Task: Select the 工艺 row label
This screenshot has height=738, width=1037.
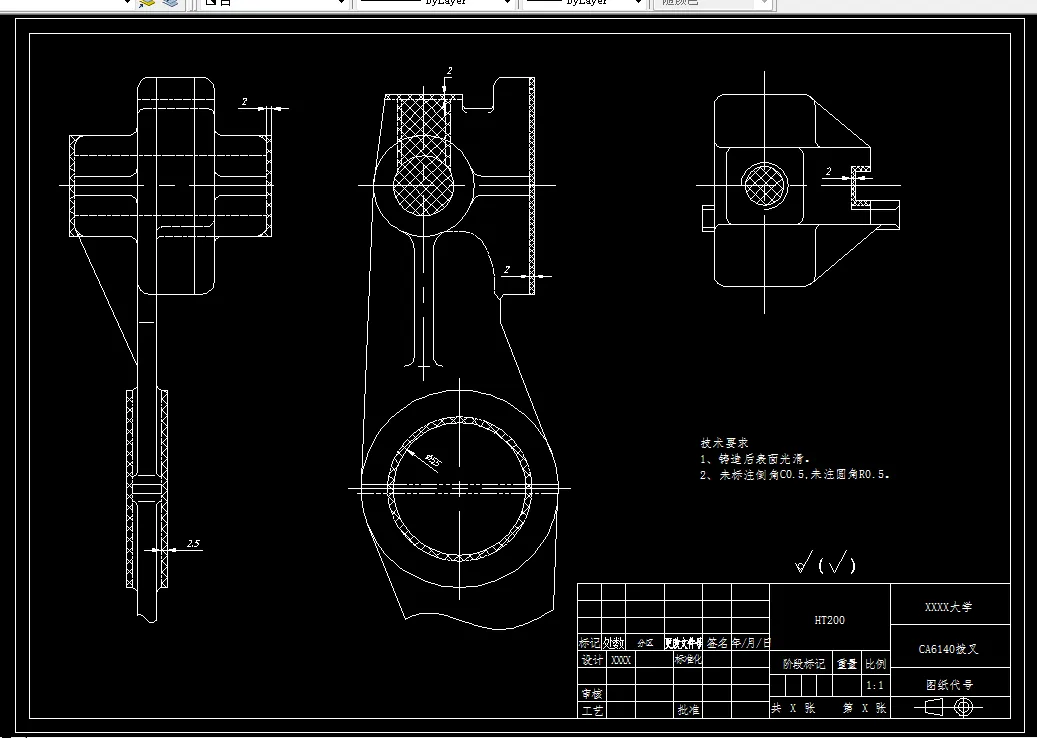Action: (593, 711)
